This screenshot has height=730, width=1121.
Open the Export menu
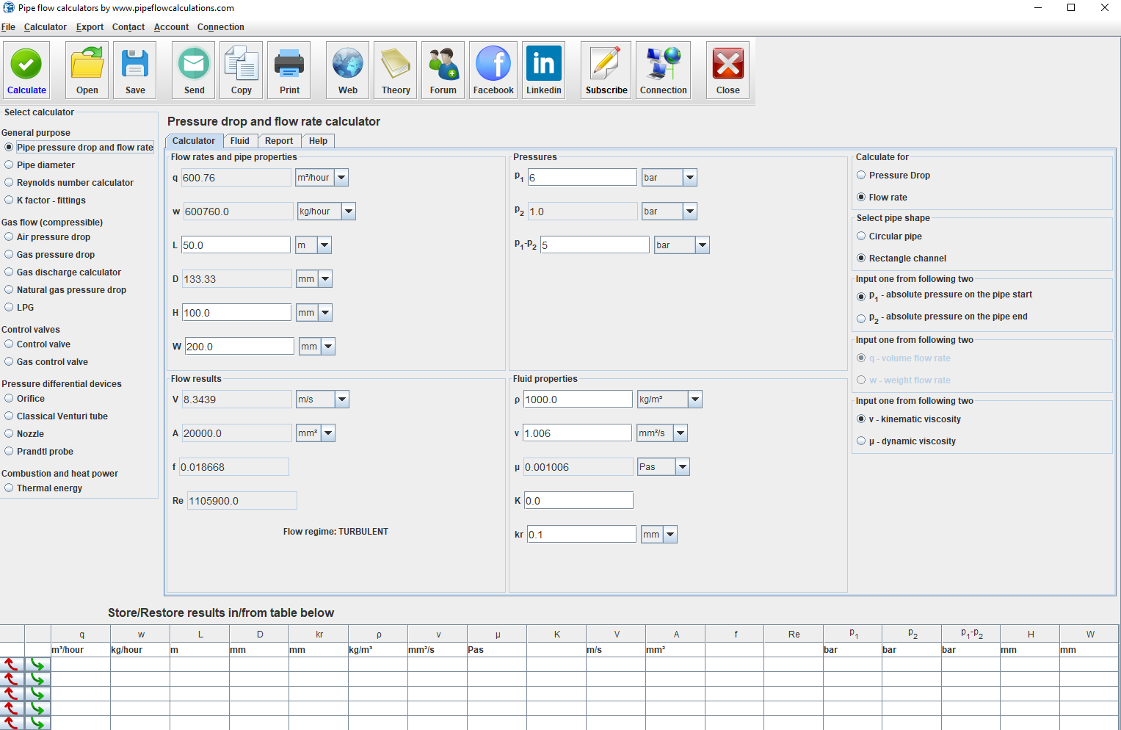point(89,27)
